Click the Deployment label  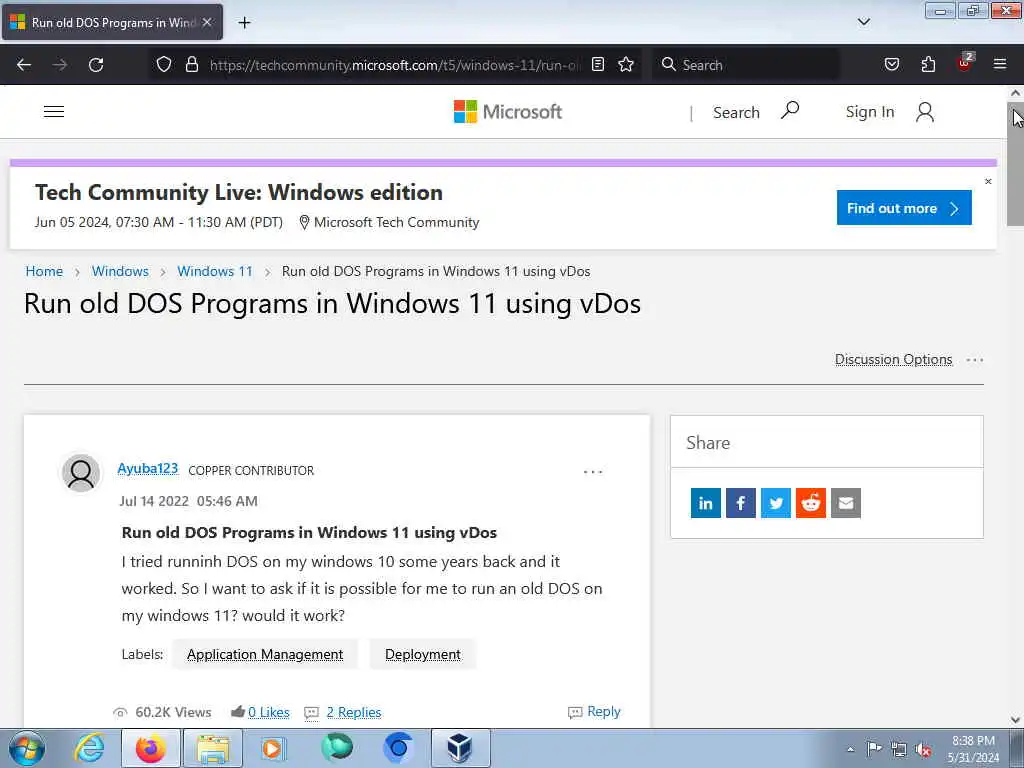click(x=423, y=654)
